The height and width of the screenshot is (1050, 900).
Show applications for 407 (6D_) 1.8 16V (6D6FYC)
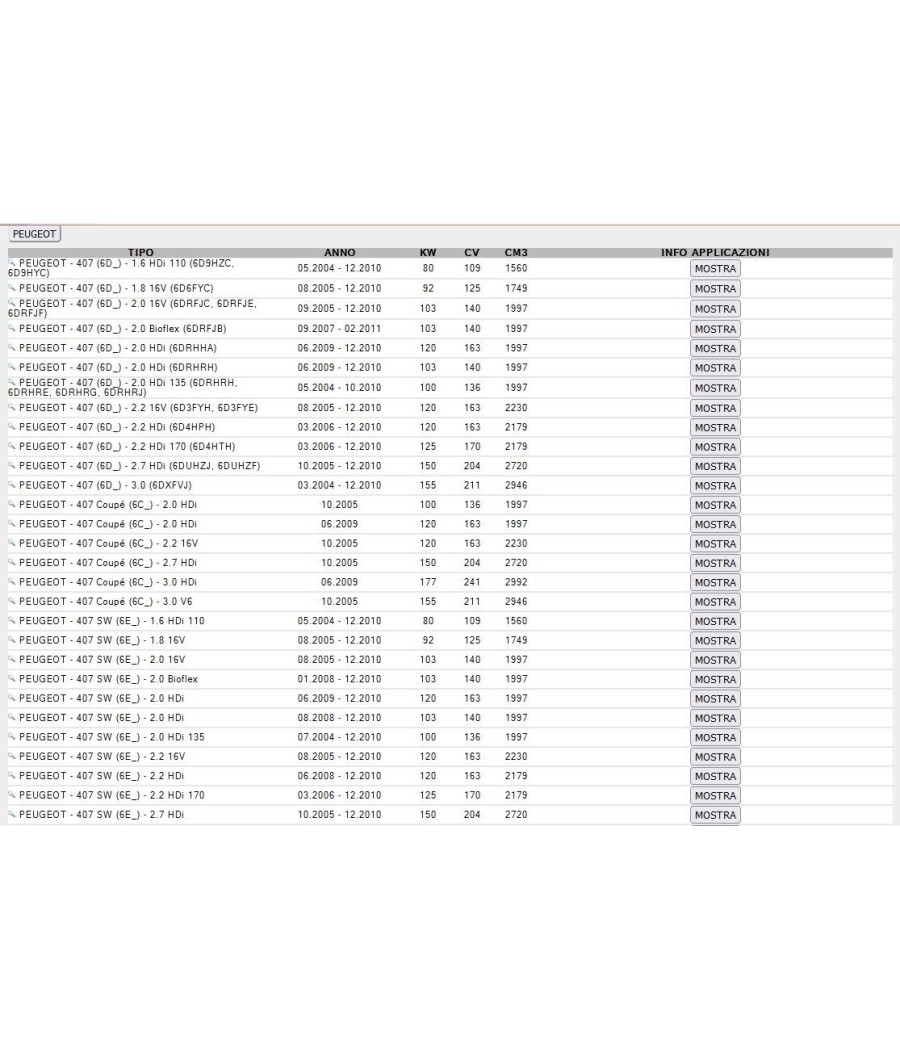pos(715,289)
